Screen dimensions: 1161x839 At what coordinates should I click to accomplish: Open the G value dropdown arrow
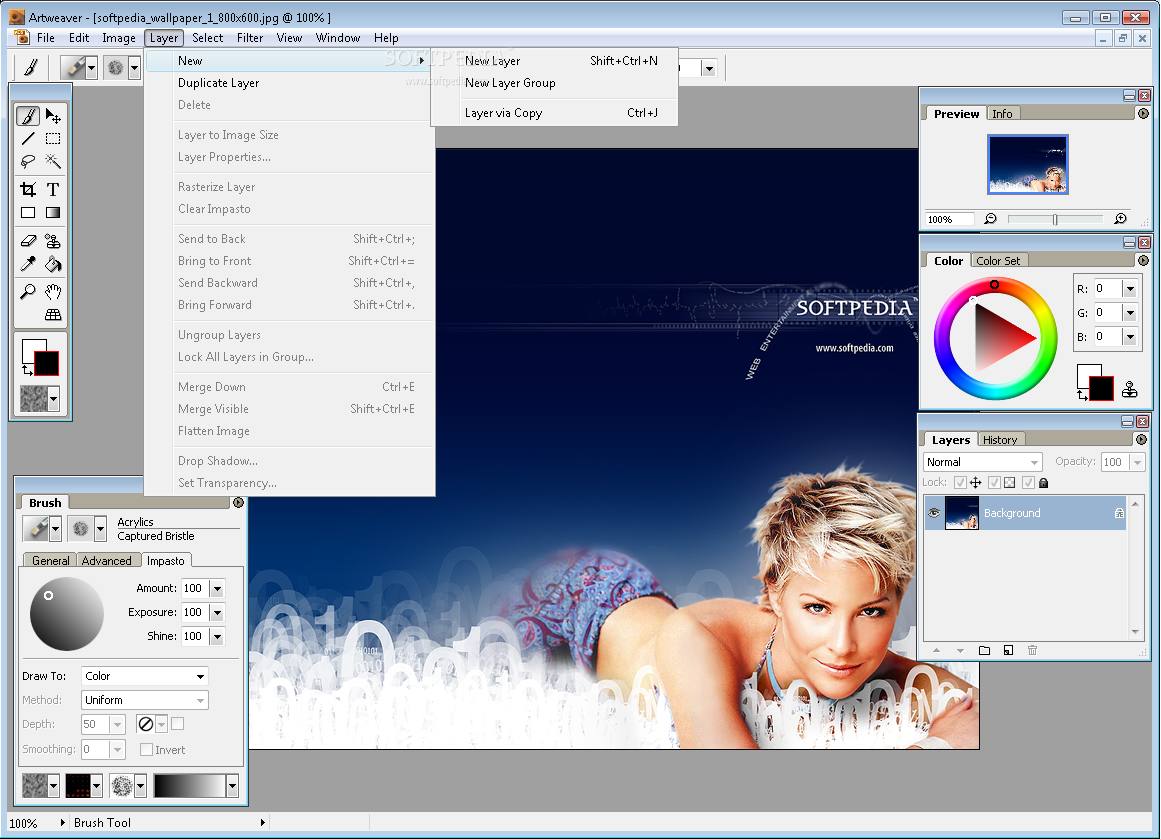pyautogui.click(x=1130, y=312)
